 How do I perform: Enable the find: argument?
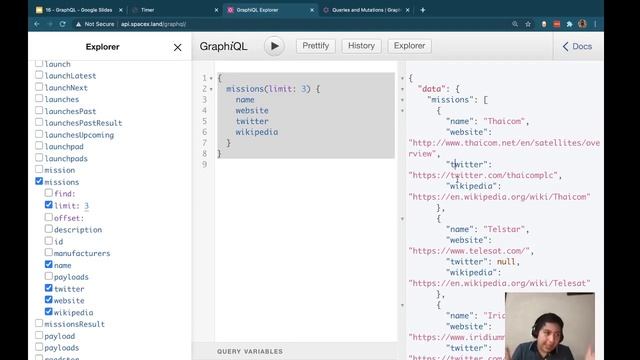point(49,193)
